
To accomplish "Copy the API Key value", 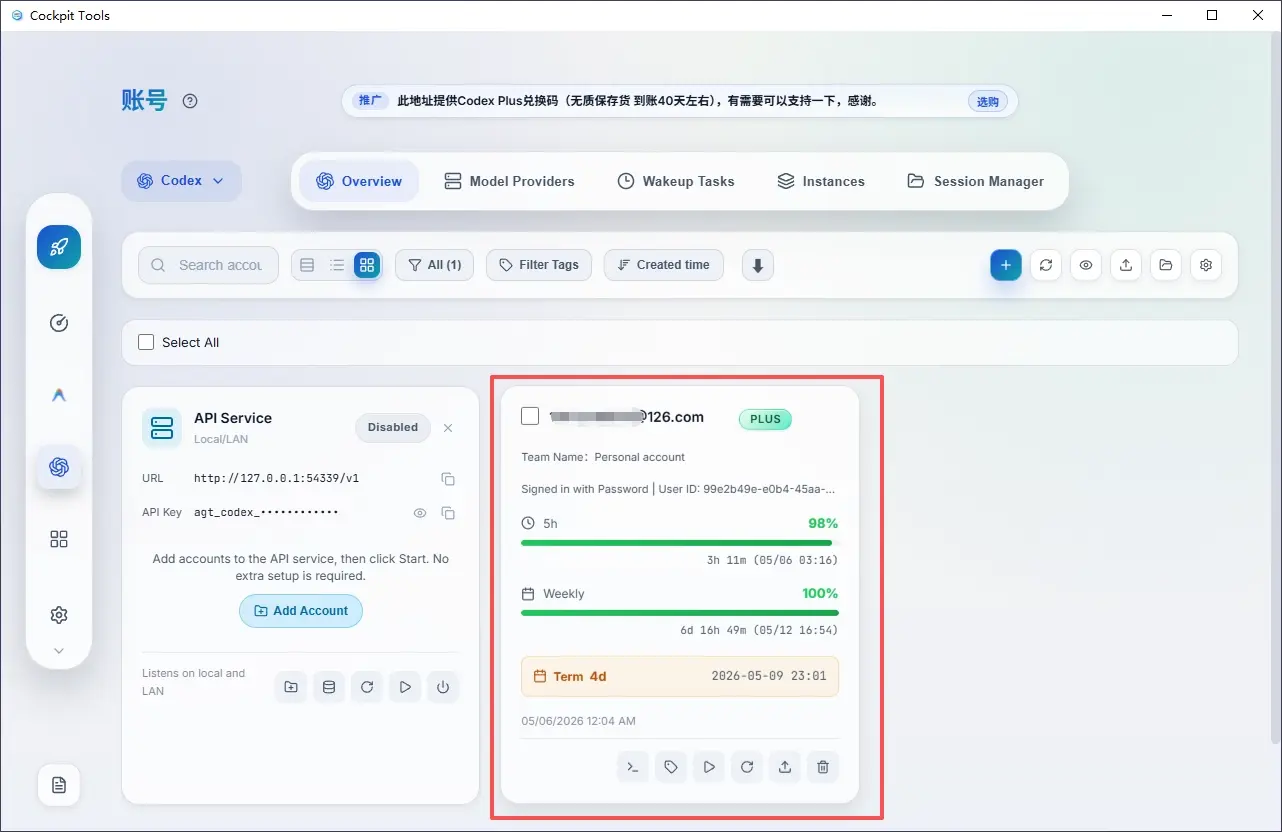I will pos(448,513).
